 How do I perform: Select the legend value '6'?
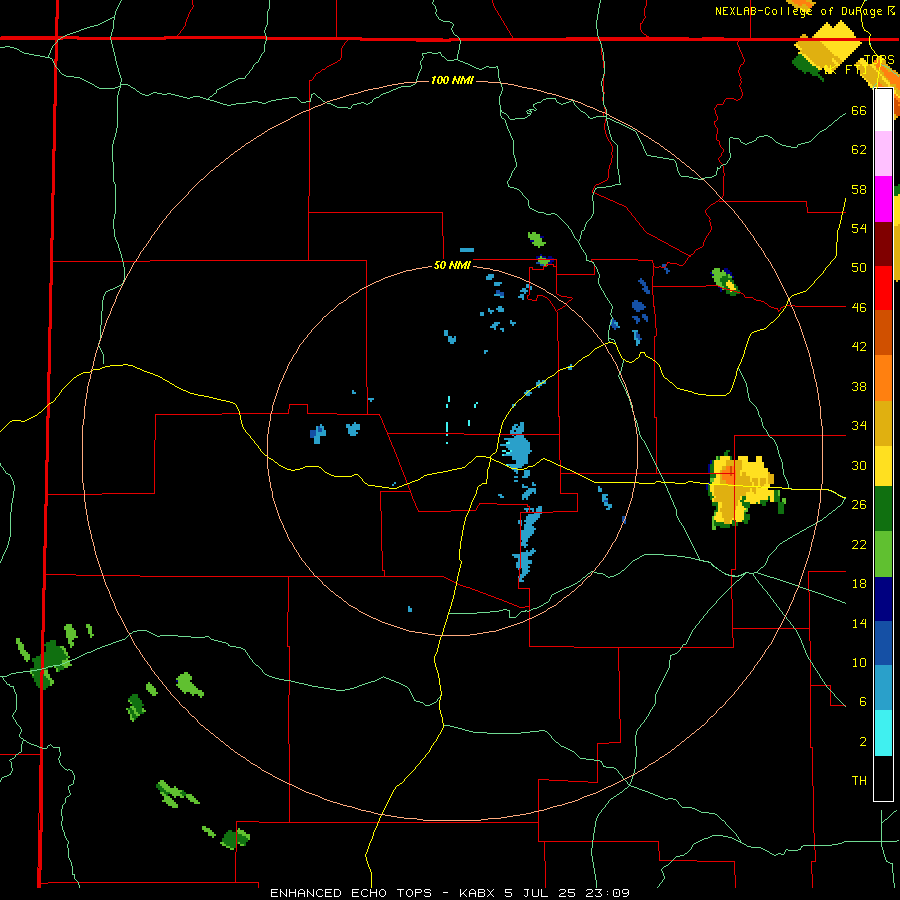pos(862,702)
